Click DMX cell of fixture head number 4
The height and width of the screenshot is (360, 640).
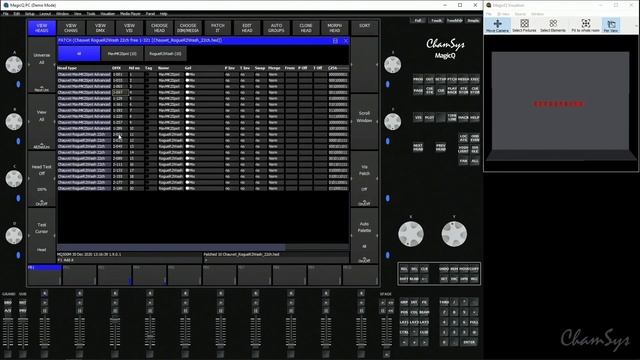coord(119,92)
